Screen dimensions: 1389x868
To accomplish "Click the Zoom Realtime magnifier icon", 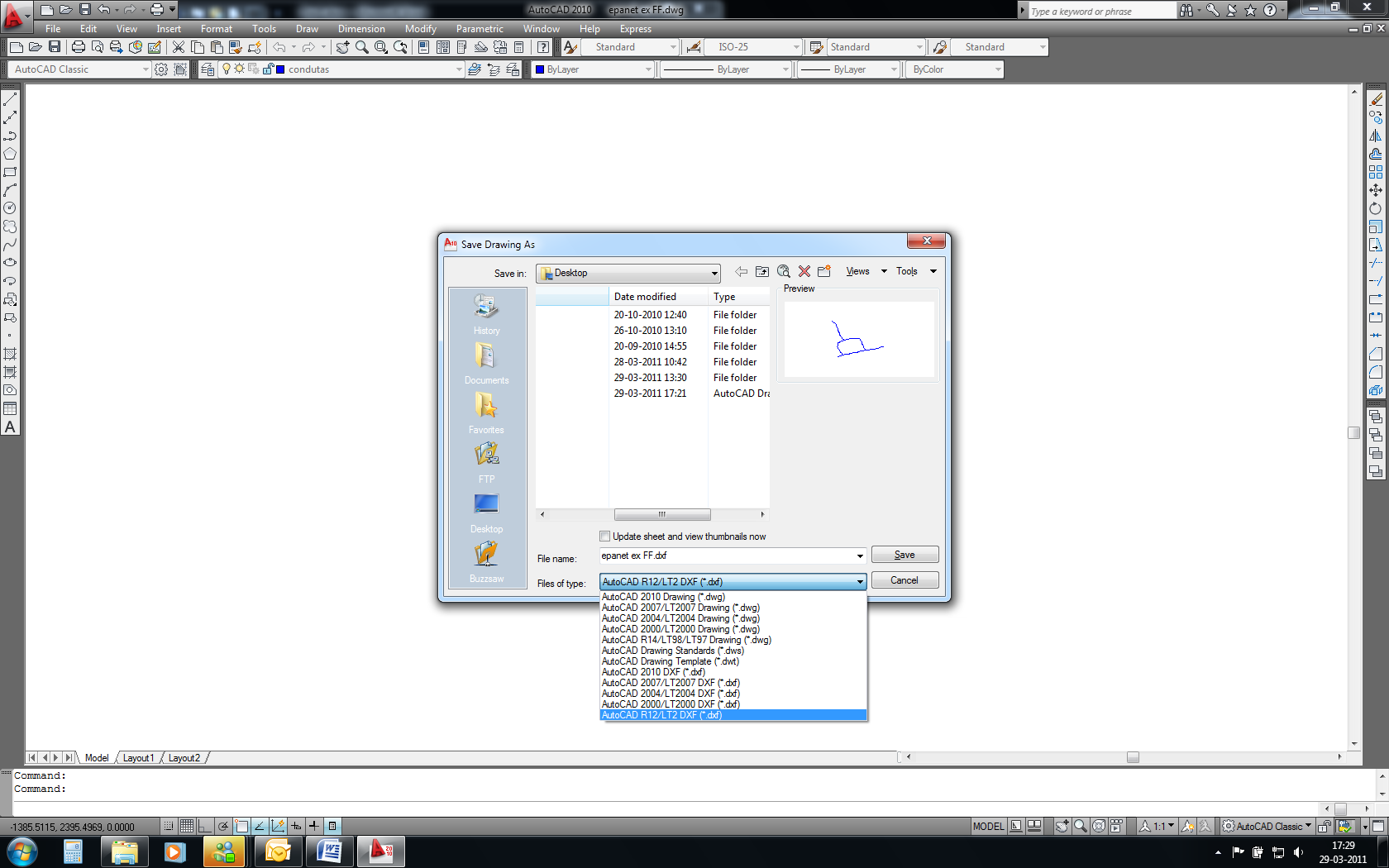I will (361, 47).
